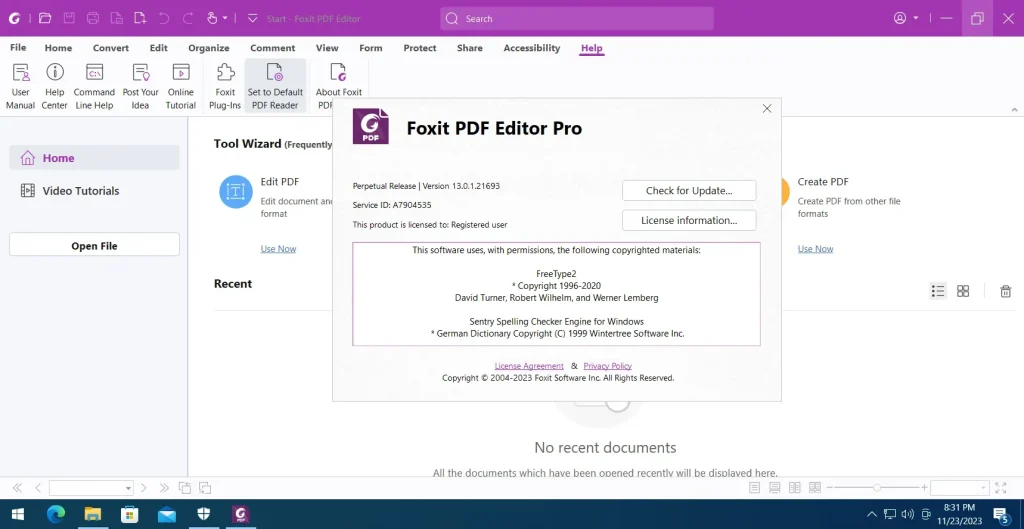Click the About Foxit PDF Editor icon
This screenshot has height=529, width=1024.
[x=338, y=72]
